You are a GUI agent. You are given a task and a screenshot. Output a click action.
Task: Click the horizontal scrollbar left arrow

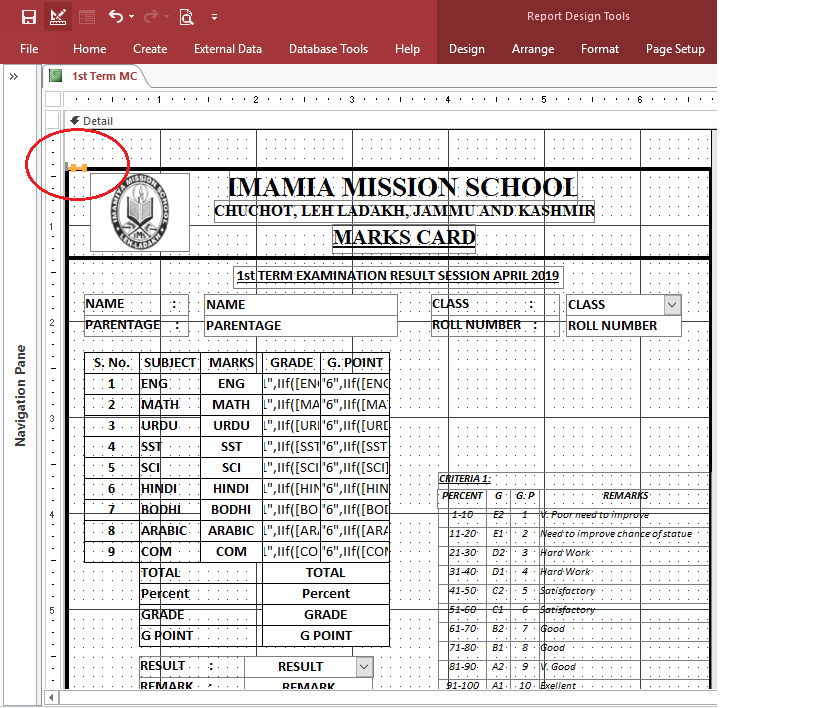click(x=51, y=698)
